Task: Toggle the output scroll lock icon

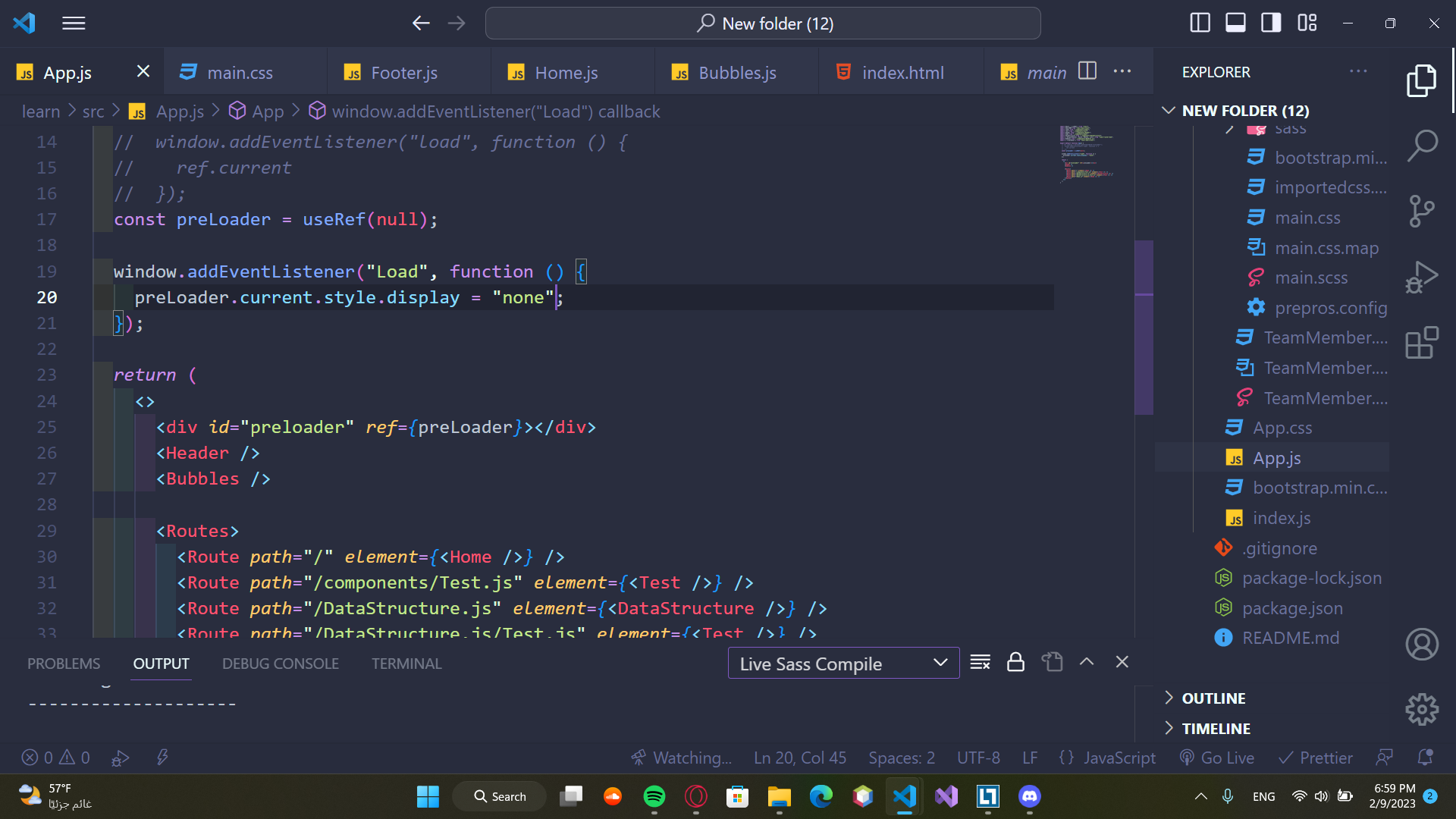Action: point(1015,662)
